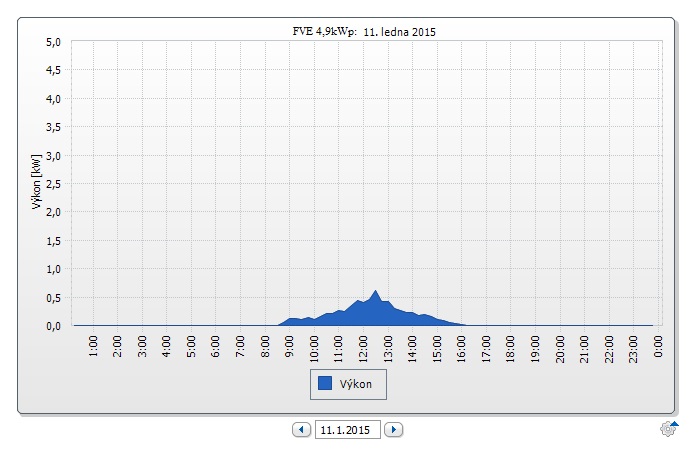Click the 2,5 value on the power axis
694x457 pixels.
(54, 184)
